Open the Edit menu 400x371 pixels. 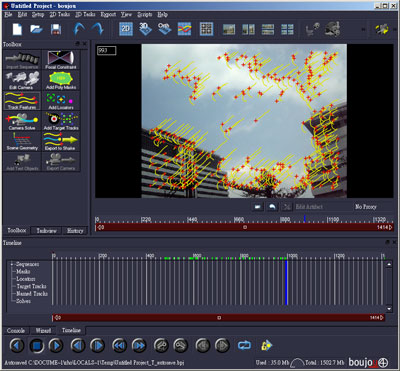[22, 15]
